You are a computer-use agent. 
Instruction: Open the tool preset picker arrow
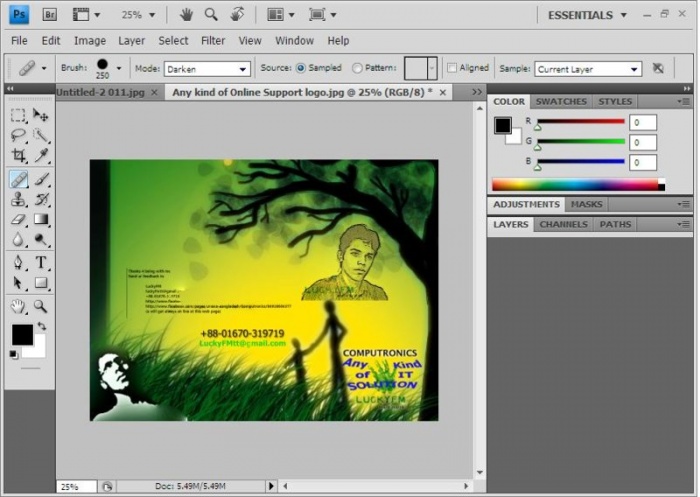coord(44,68)
